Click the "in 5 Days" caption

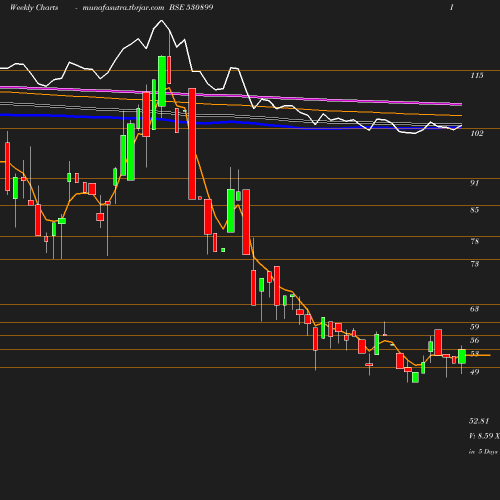(483, 452)
